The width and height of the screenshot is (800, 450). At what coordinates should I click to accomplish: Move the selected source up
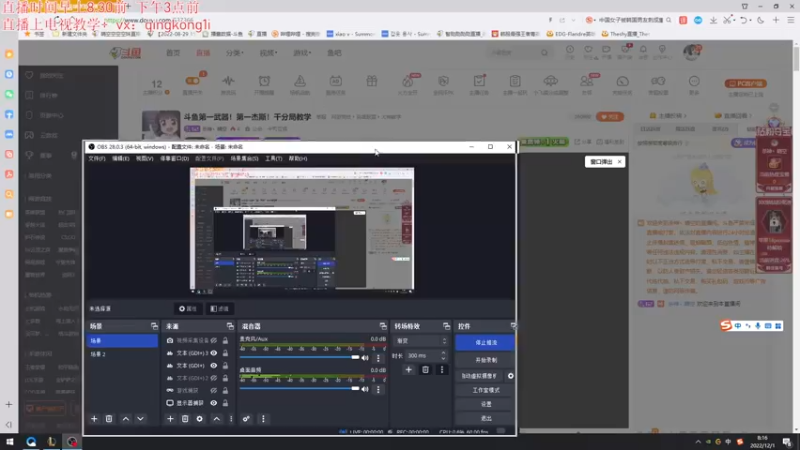[x=217, y=419]
